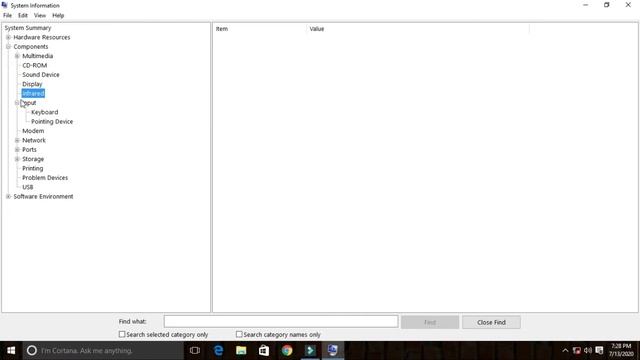The height and width of the screenshot is (360, 640).
Task: Enable Search selected category only
Action: pyautogui.click(x=122, y=334)
